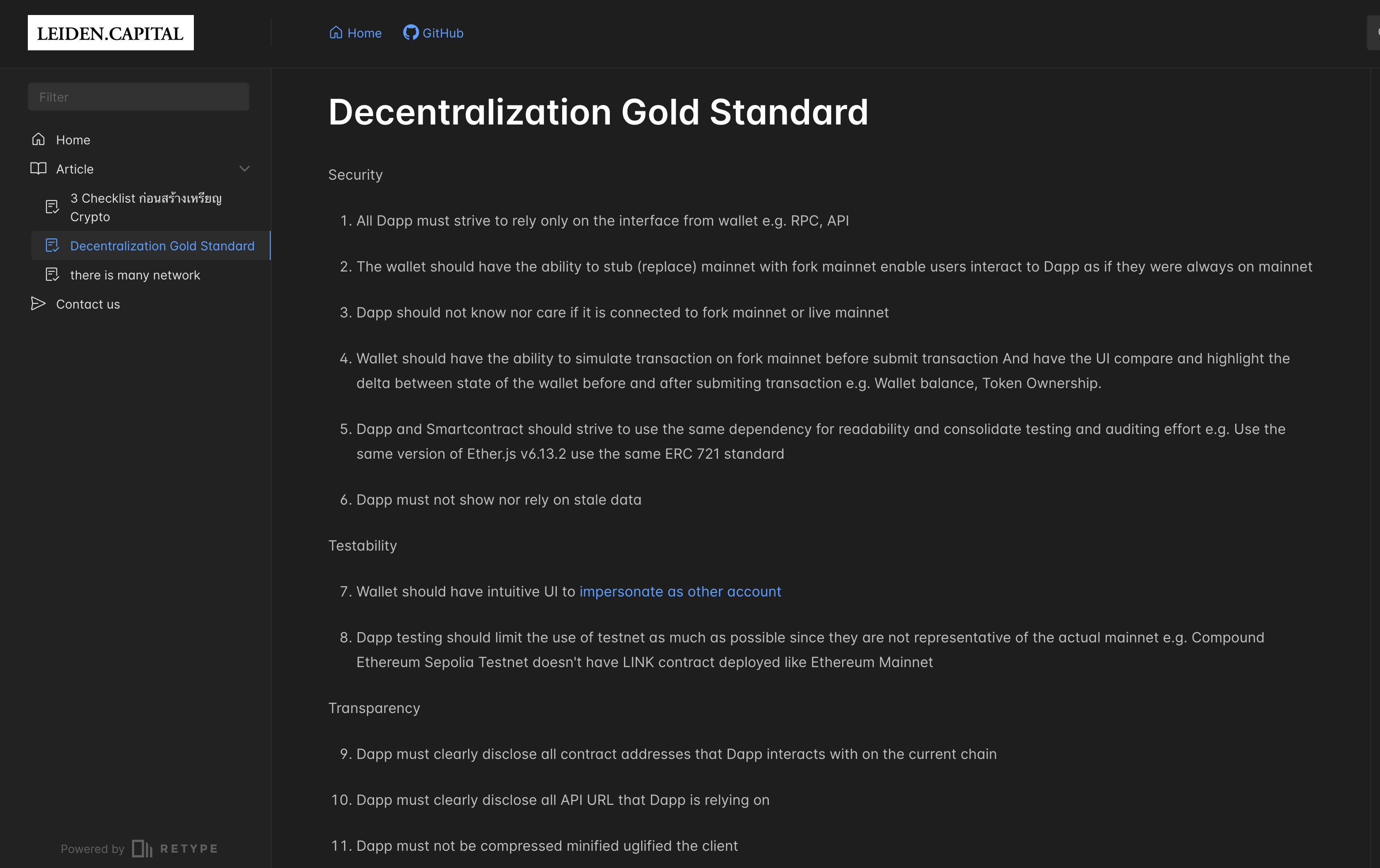Click document icon beside there is many network
Screen dimensions: 1380x868
click(52, 275)
